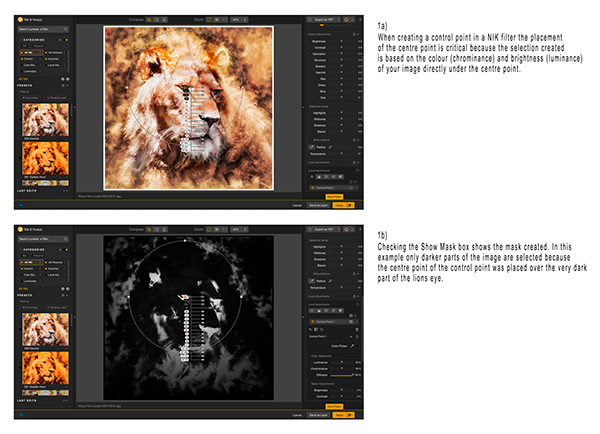
Task: Select Custom category in 1a screenshot
Action: point(31,59)
